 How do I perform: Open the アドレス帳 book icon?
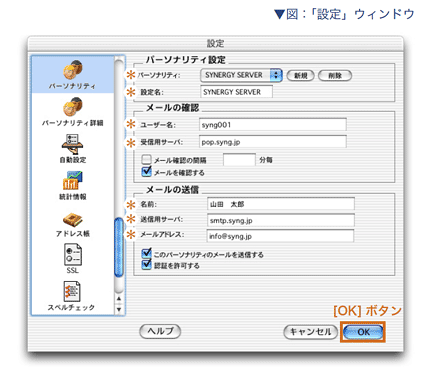(72, 220)
